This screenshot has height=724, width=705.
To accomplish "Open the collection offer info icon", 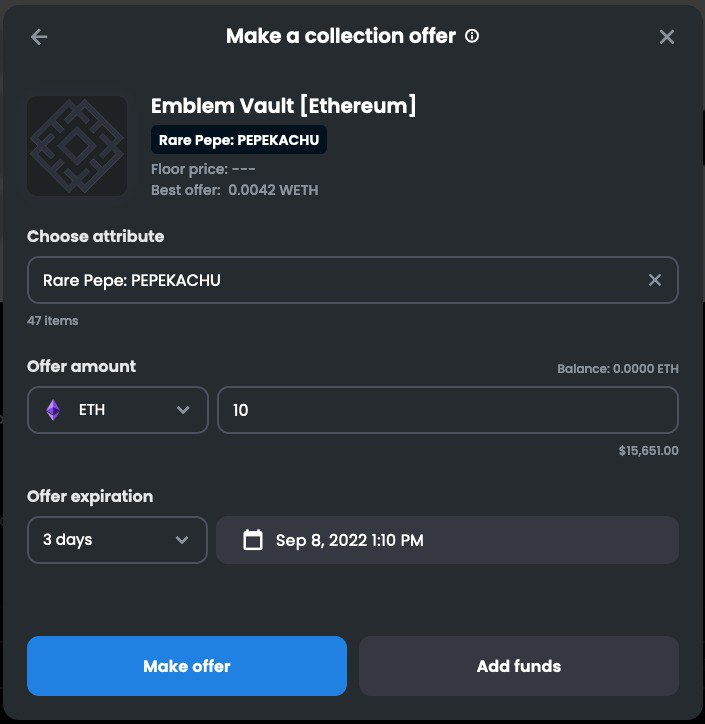I will point(472,36).
